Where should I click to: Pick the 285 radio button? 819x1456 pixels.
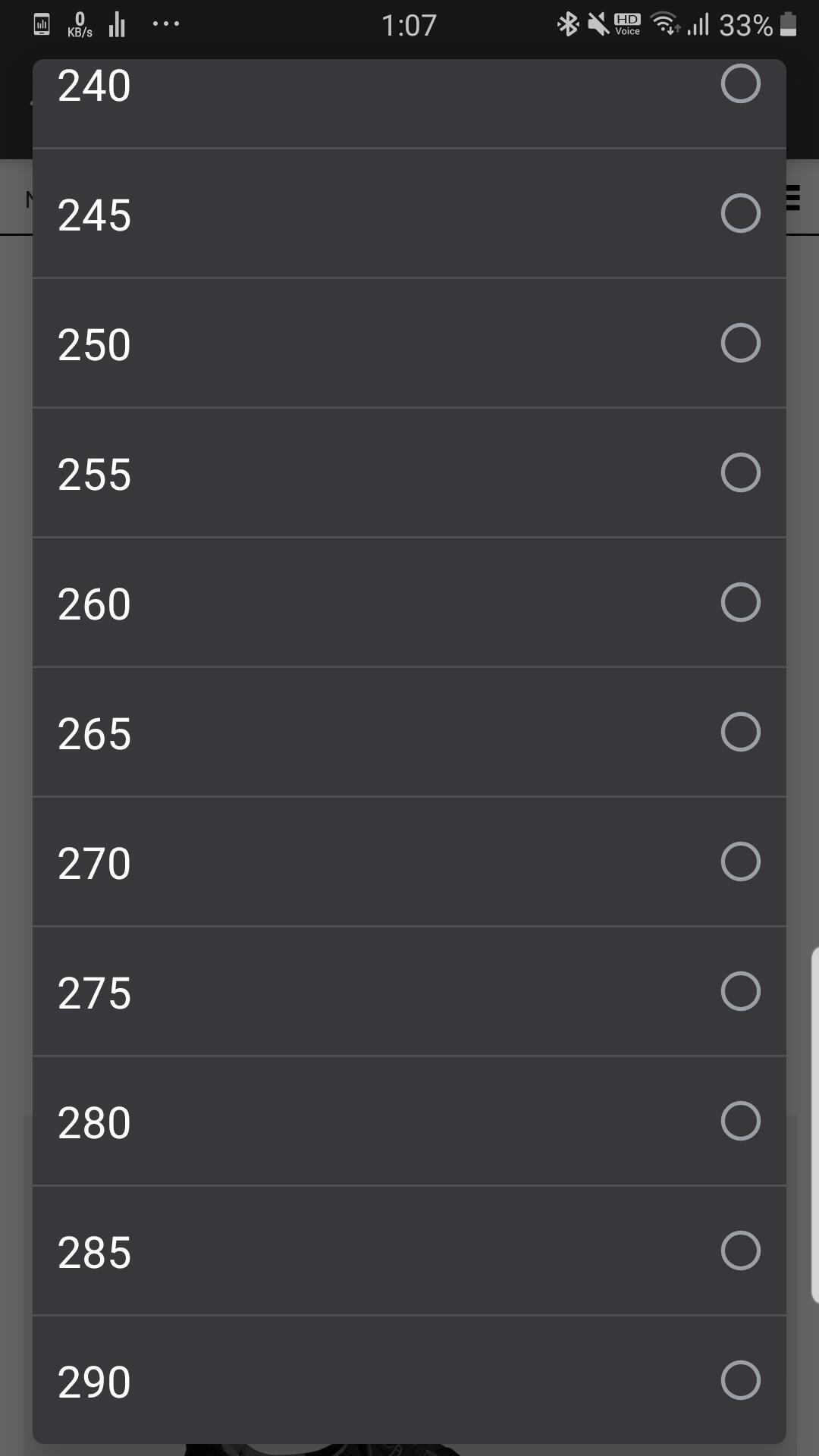pyautogui.click(x=740, y=1250)
